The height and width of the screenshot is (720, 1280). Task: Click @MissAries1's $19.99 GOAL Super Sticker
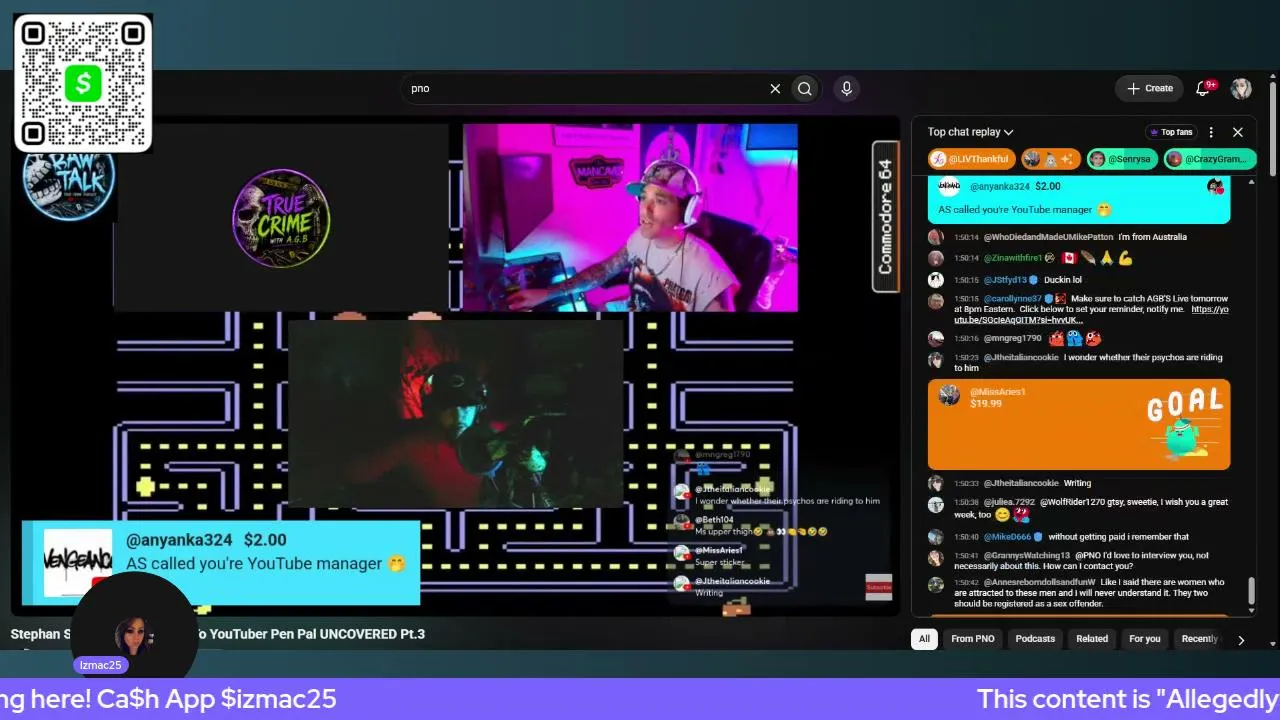[x=1079, y=424]
